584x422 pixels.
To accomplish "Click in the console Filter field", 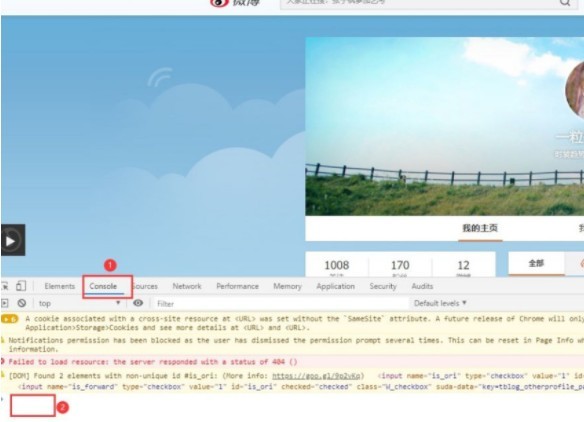I will coord(281,304).
